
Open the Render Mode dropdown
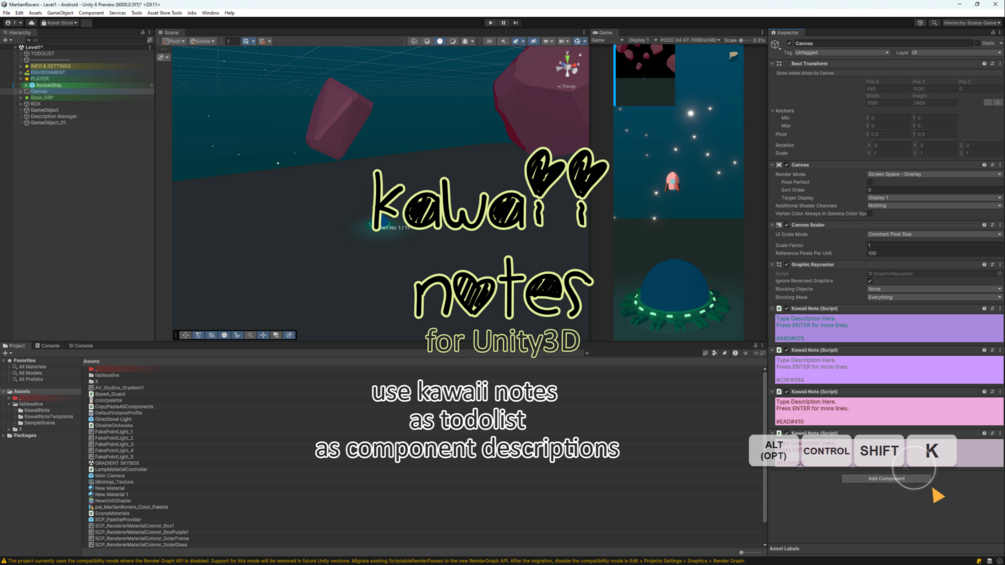[934, 174]
